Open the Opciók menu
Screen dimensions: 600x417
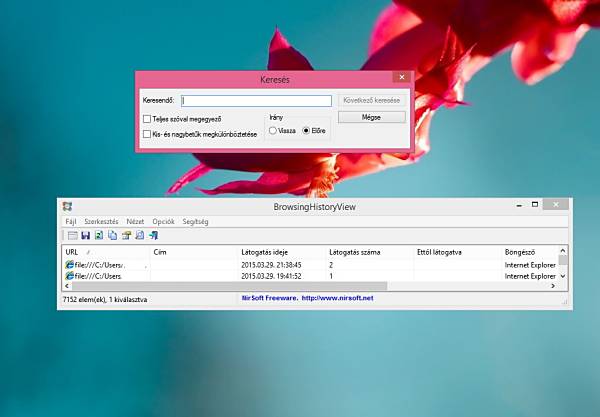tap(163, 222)
